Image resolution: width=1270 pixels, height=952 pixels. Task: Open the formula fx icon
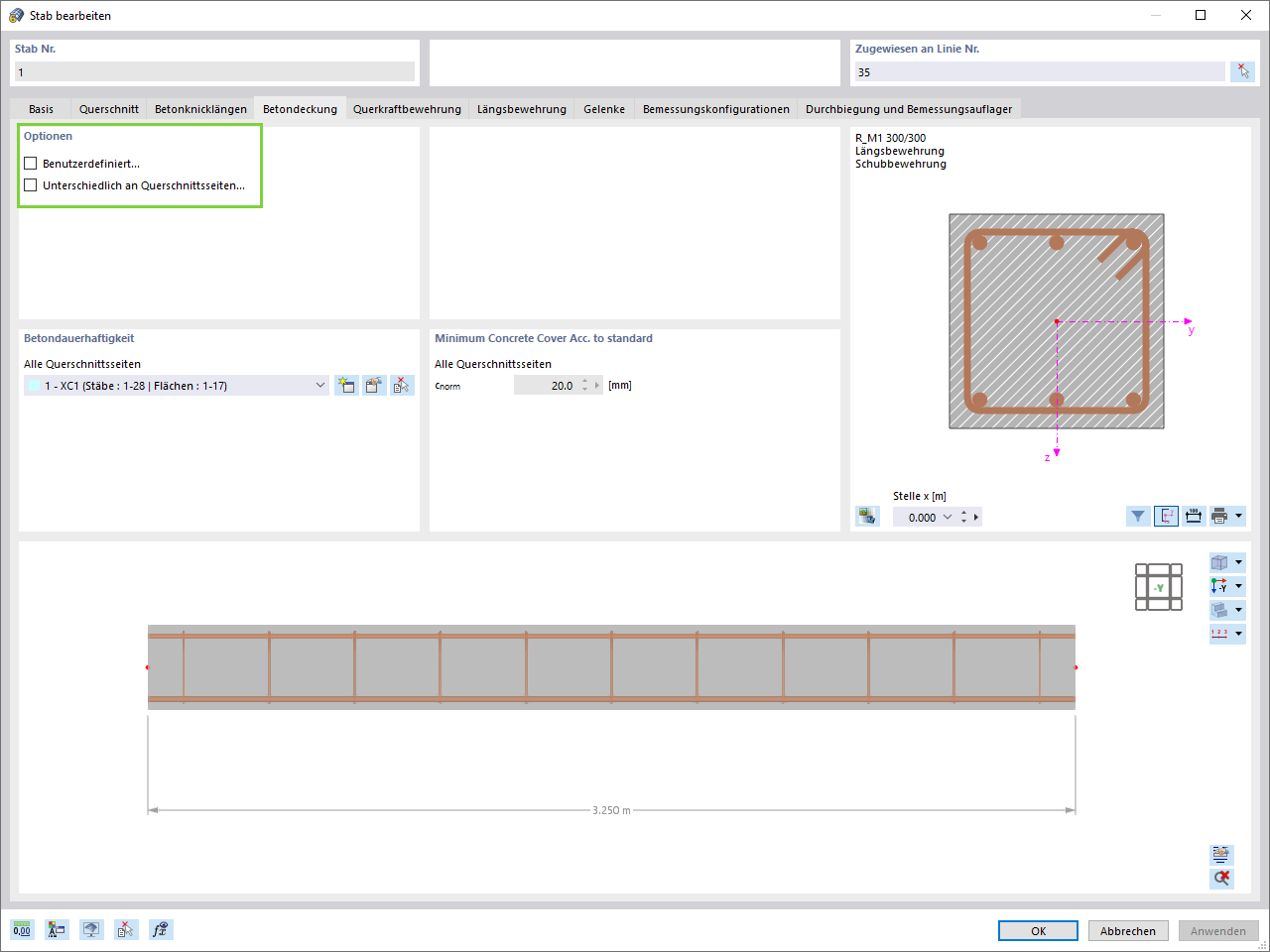(x=161, y=929)
